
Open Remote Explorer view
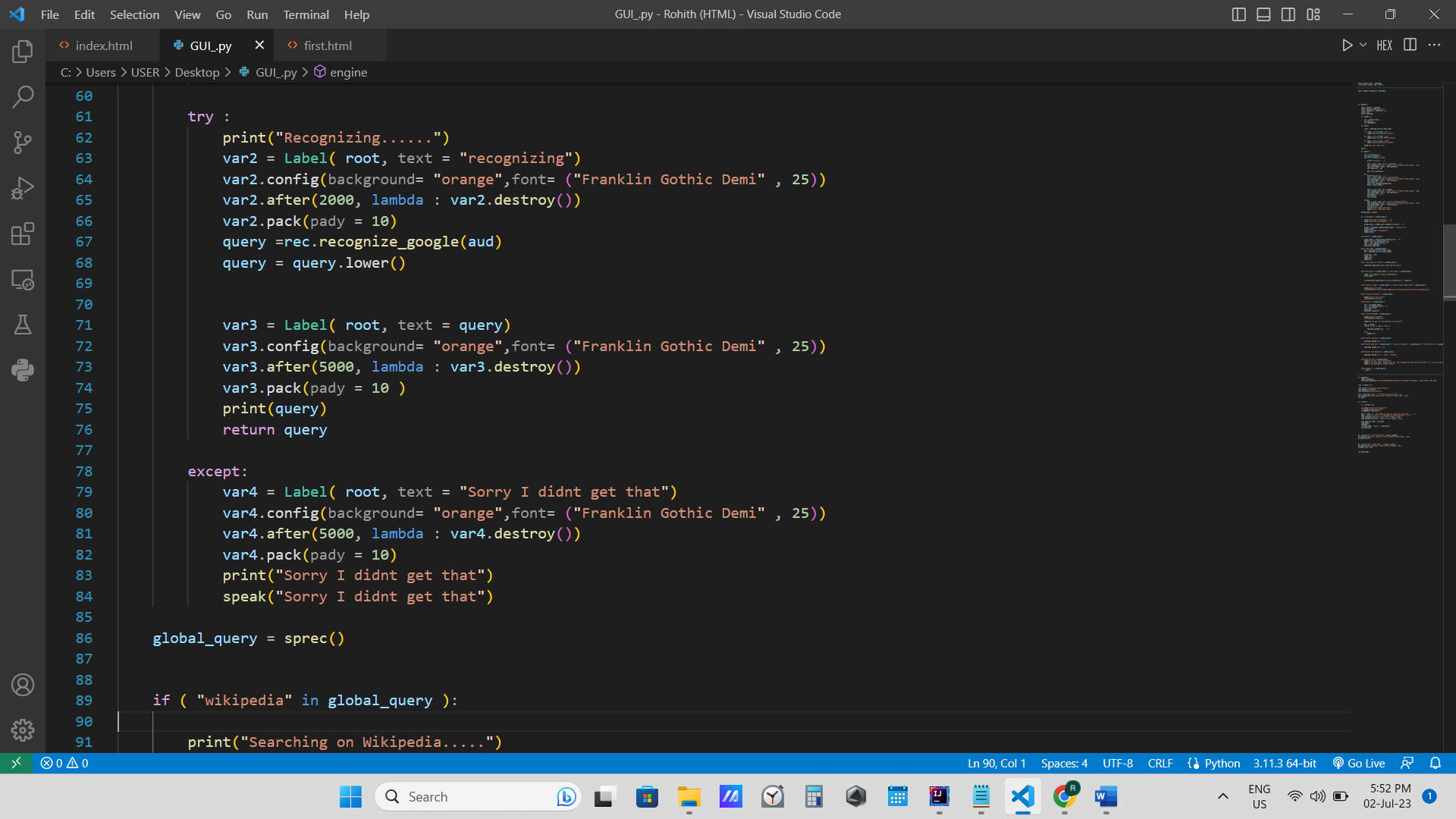(23, 279)
